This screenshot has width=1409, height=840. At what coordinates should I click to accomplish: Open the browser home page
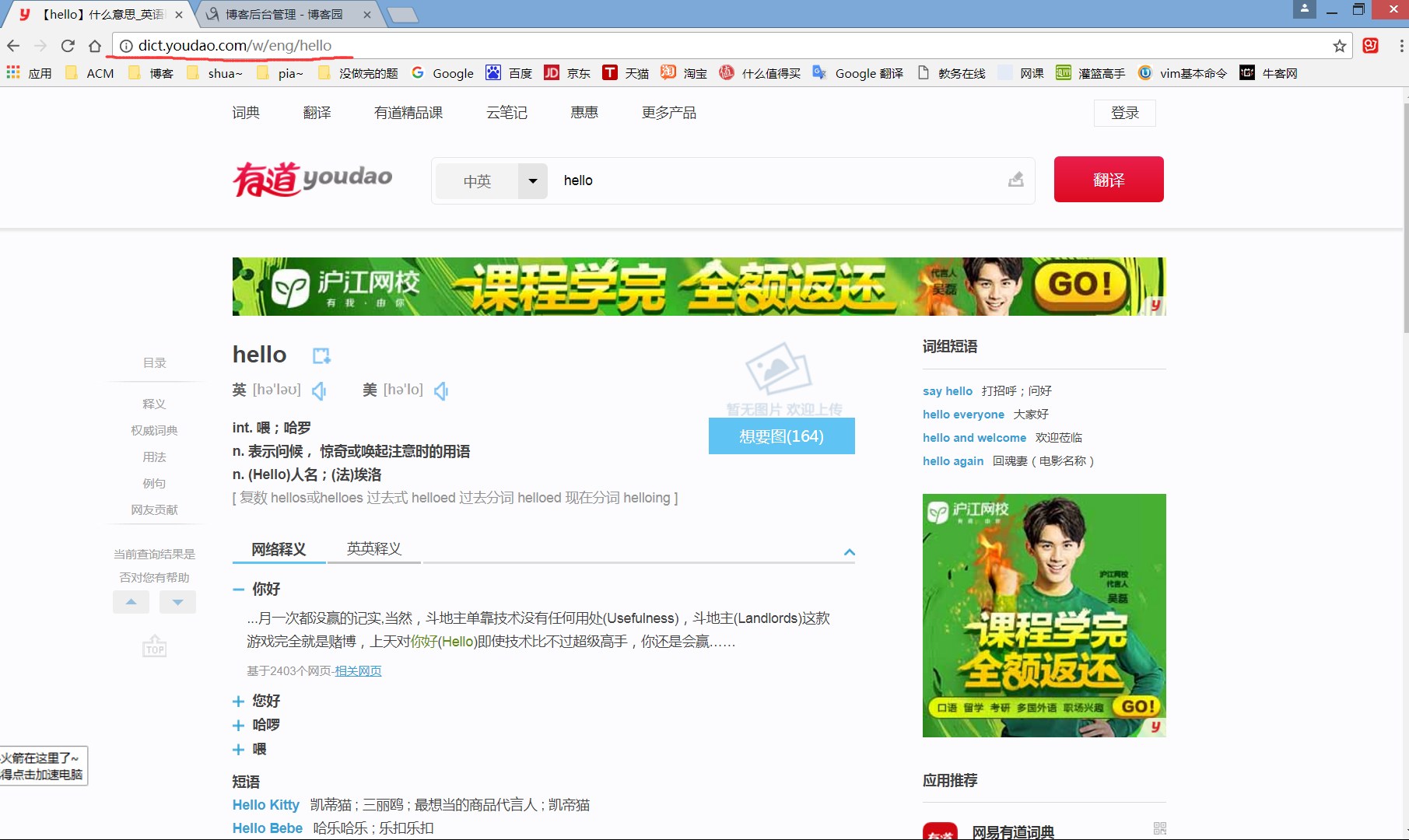point(95,46)
